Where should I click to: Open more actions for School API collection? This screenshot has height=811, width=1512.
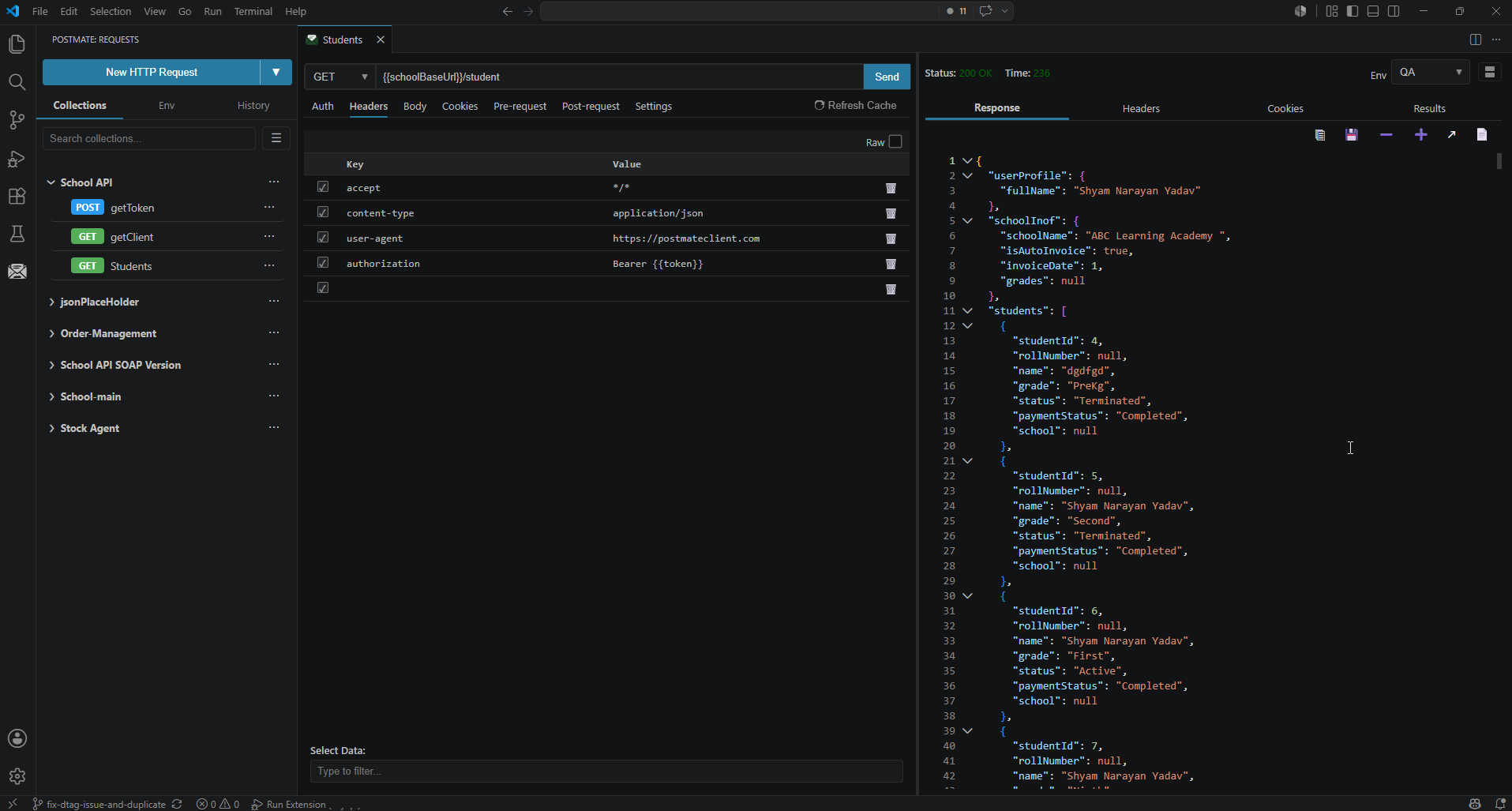coord(274,182)
